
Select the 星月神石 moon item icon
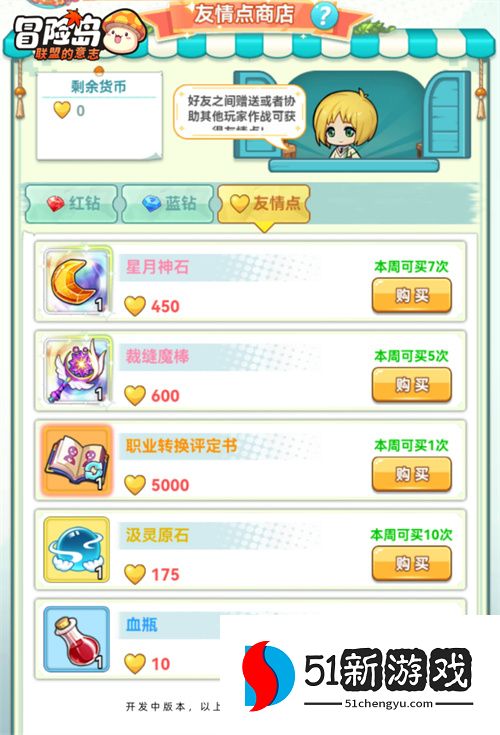[78, 281]
